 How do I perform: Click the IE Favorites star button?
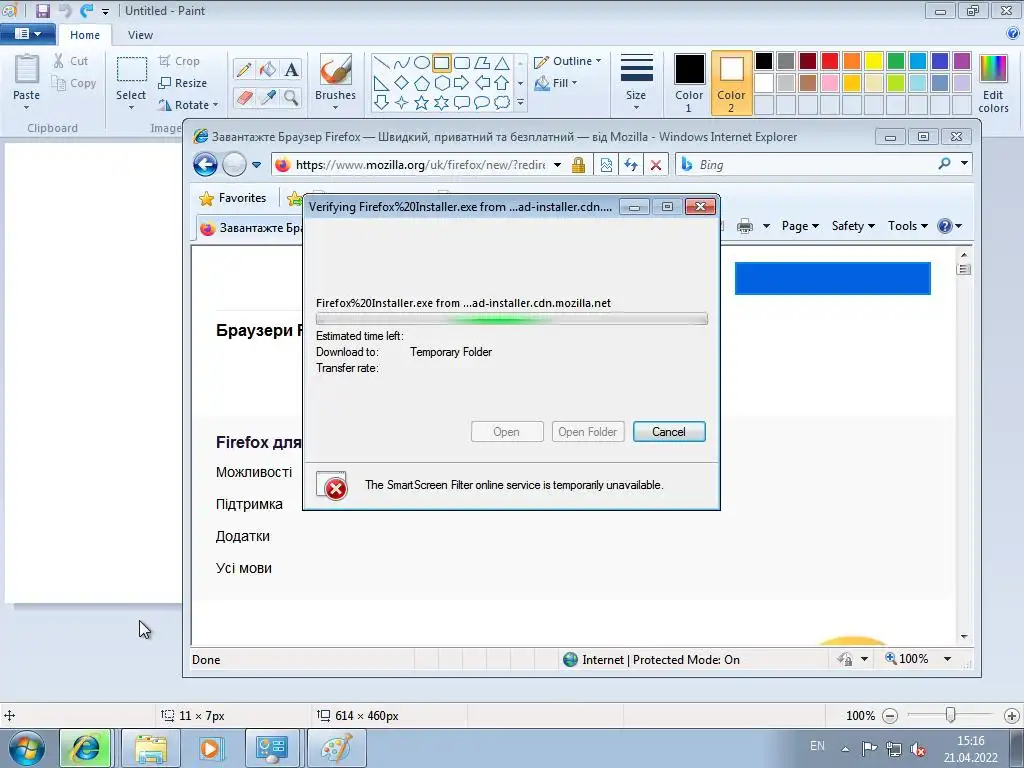[233, 198]
